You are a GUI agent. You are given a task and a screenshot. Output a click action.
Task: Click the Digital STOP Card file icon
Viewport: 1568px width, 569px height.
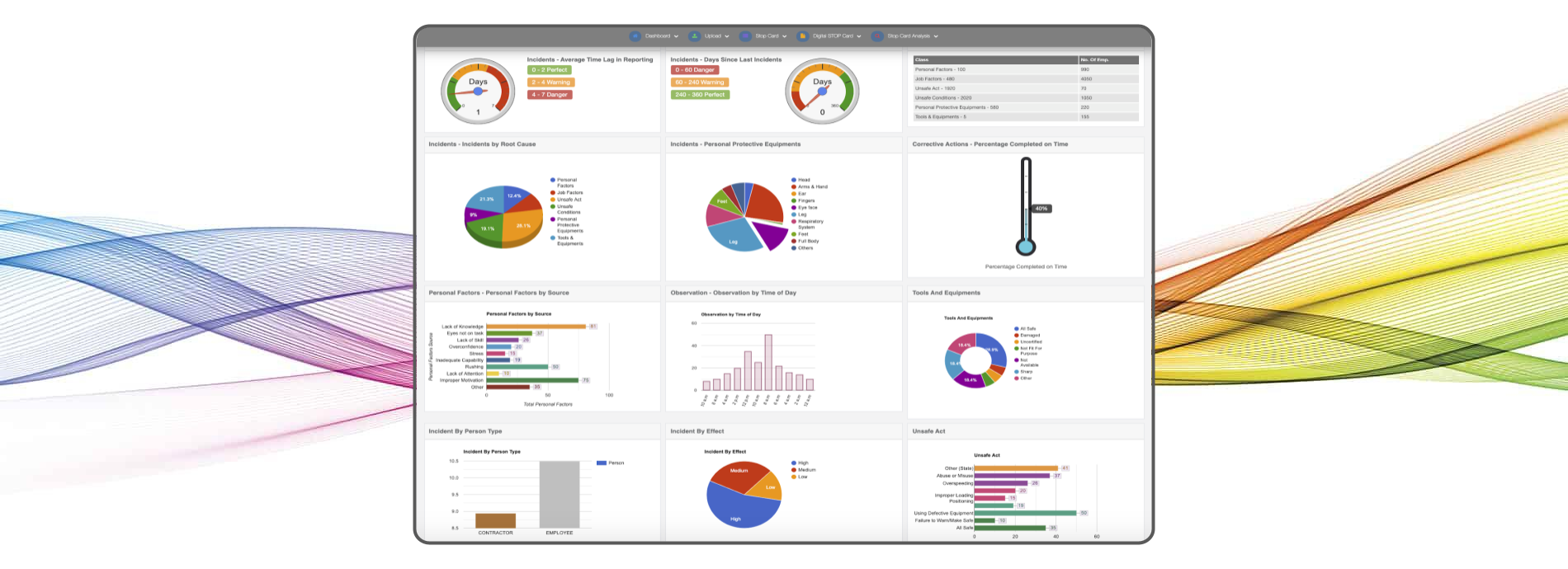pyautogui.click(x=802, y=36)
